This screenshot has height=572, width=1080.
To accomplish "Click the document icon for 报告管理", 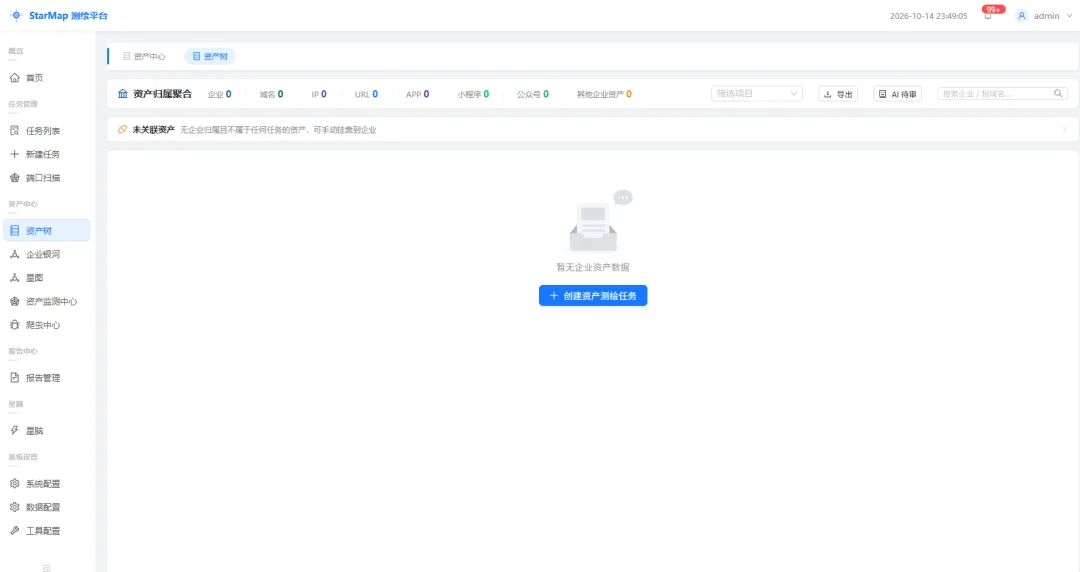I will pos(14,378).
